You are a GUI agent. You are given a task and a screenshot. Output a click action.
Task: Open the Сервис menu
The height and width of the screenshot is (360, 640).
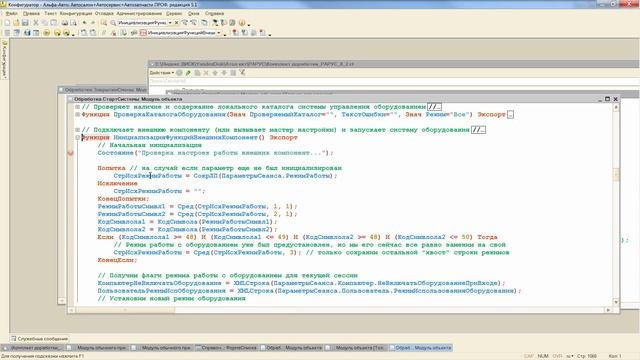click(174, 13)
